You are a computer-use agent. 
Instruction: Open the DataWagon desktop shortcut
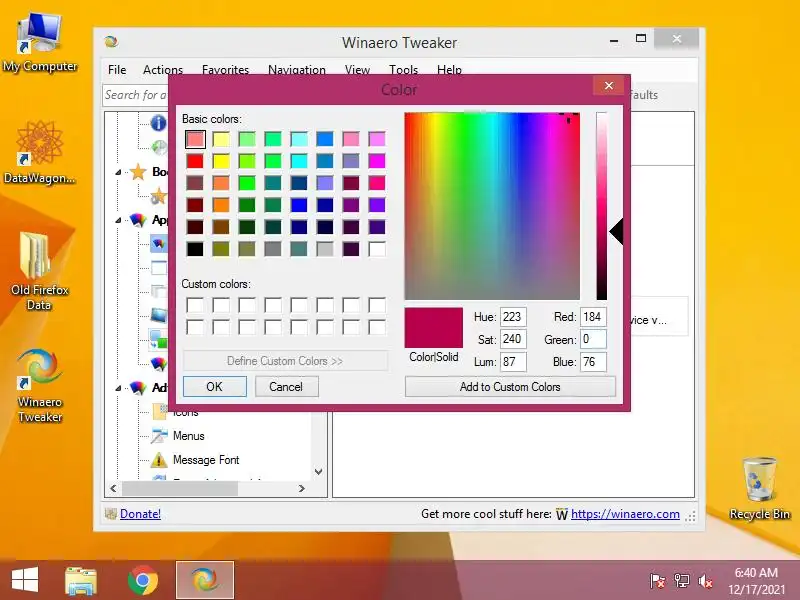coord(40,152)
